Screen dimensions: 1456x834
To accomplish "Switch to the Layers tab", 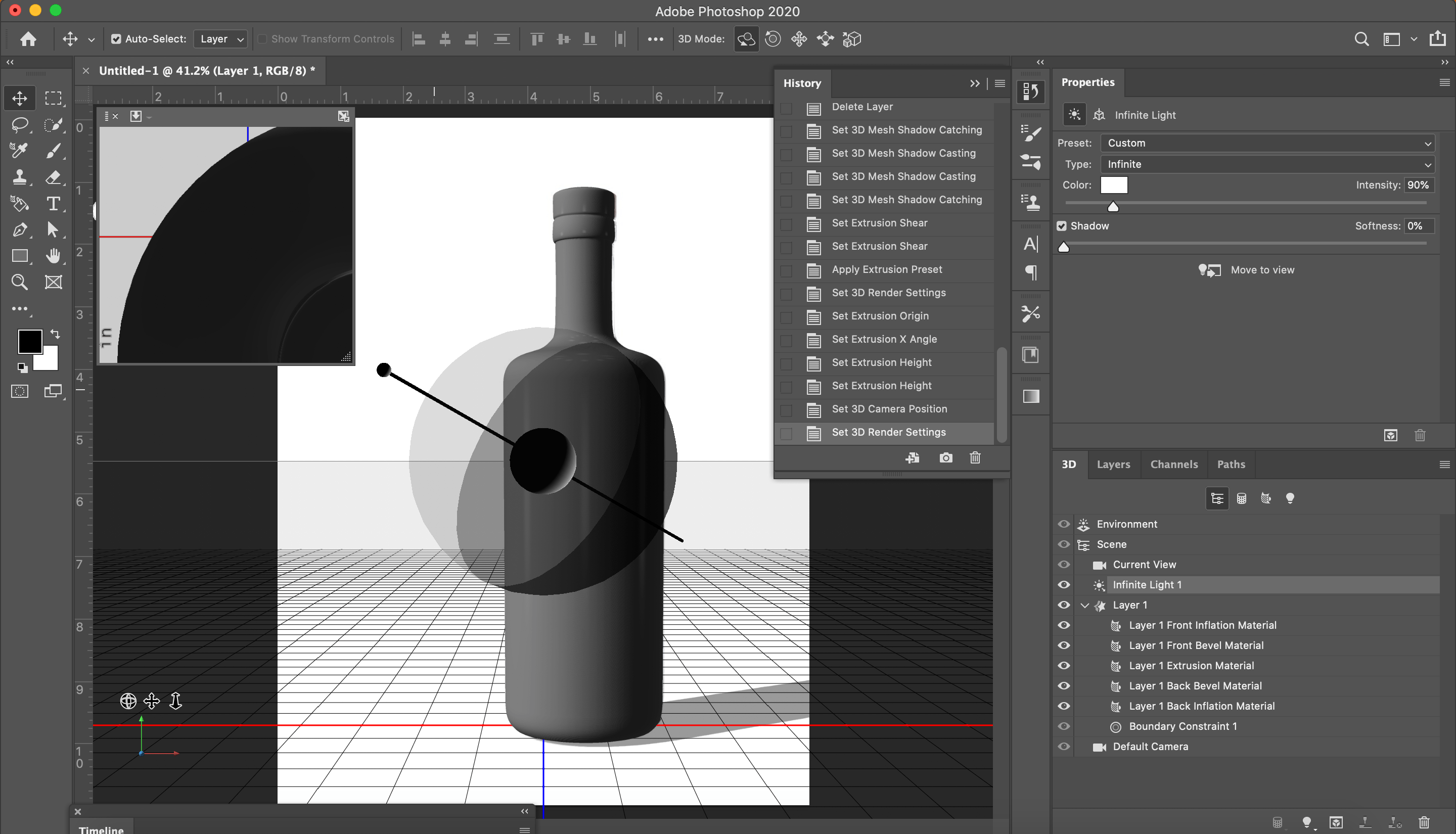I will 1113,465.
